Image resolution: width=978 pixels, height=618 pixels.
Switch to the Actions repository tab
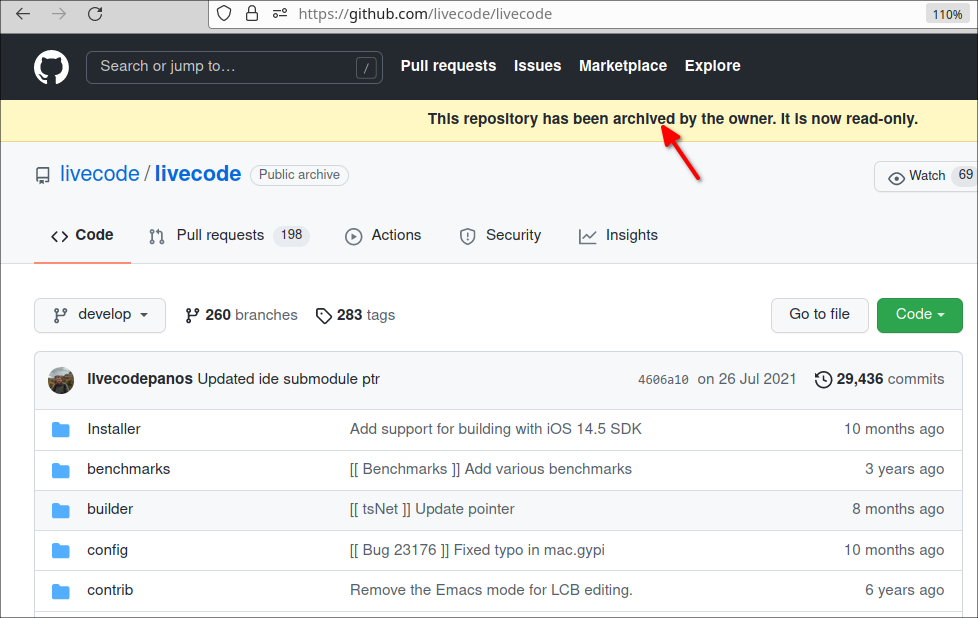pyautogui.click(x=383, y=236)
